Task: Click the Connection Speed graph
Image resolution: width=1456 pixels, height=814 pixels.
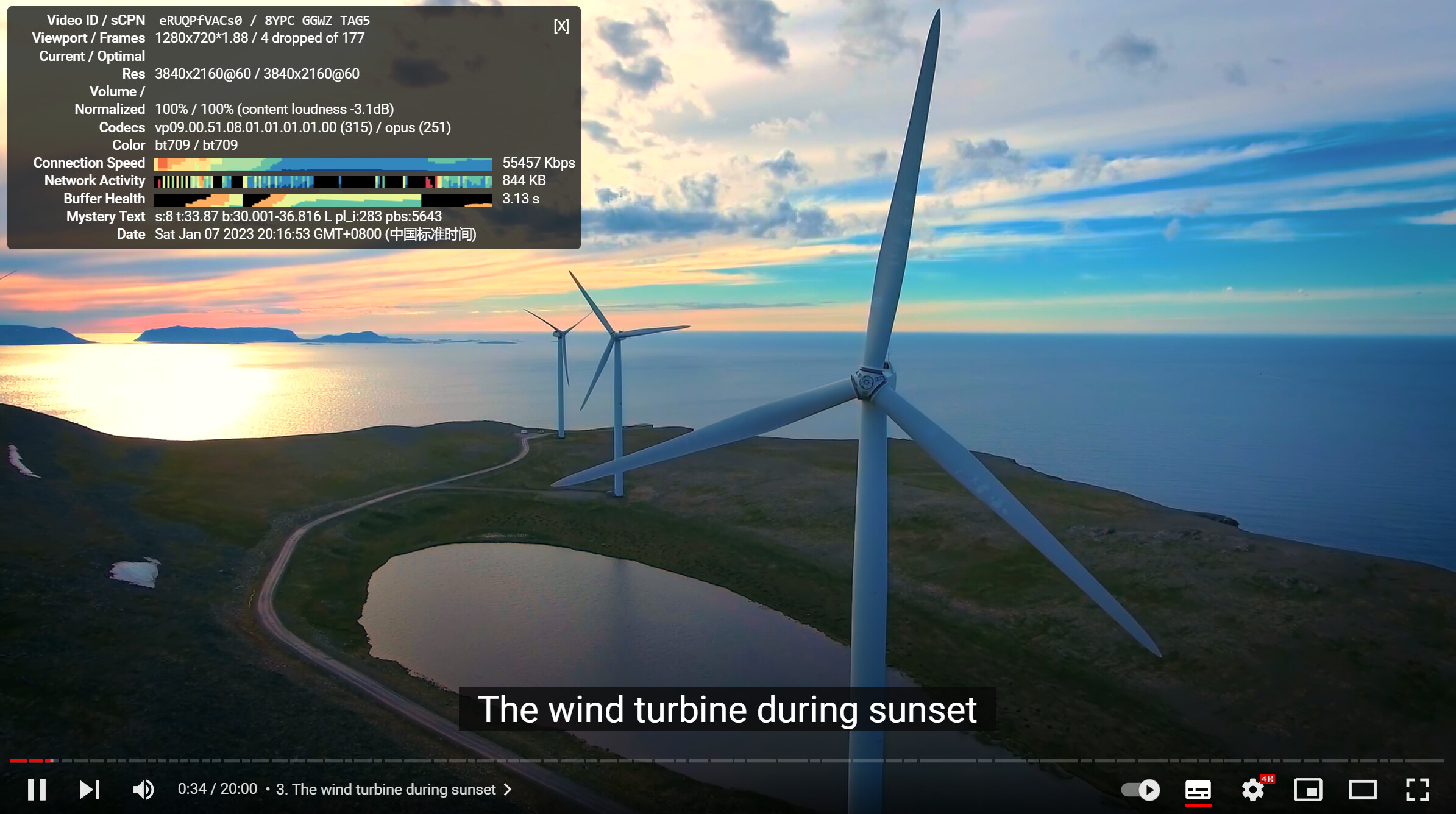Action: 322,163
